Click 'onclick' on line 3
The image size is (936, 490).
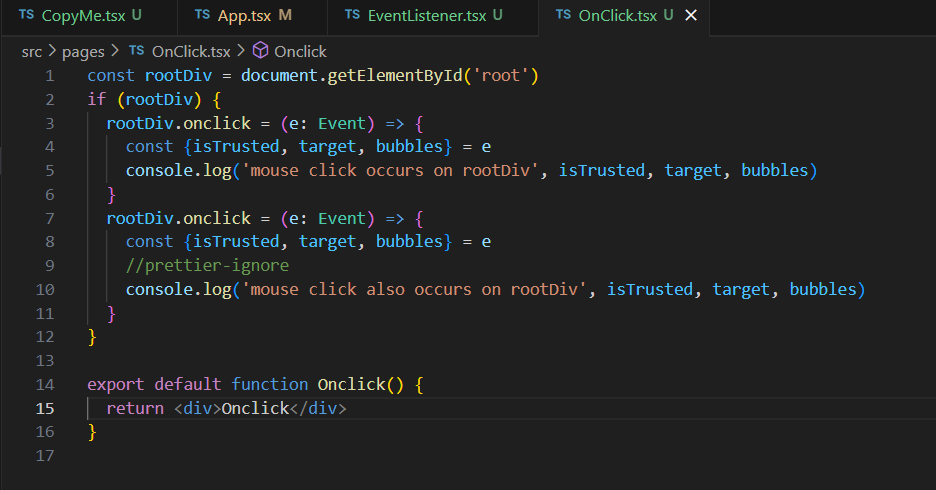[217, 124]
